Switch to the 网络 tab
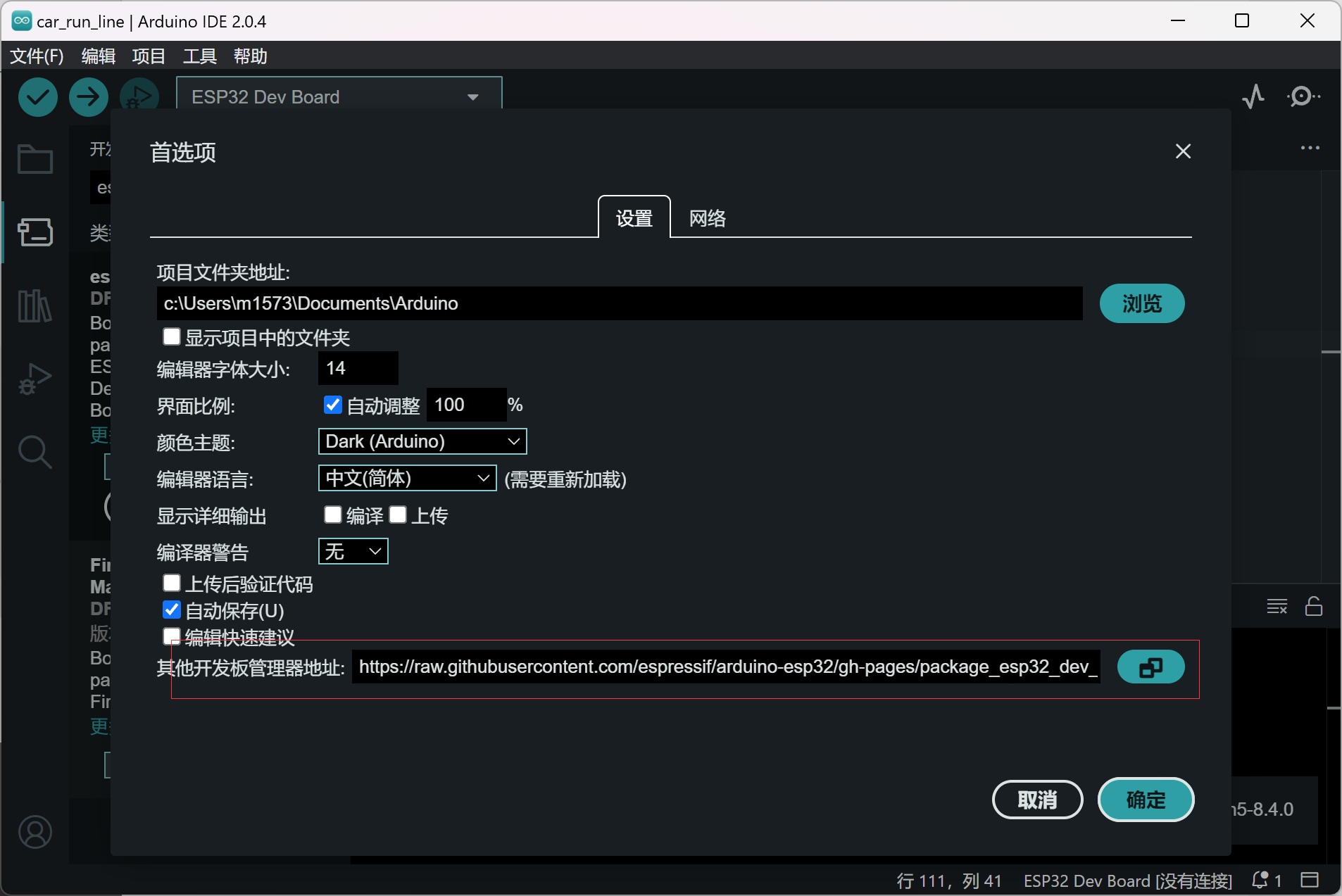The height and width of the screenshot is (896, 1342). (707, 218)
